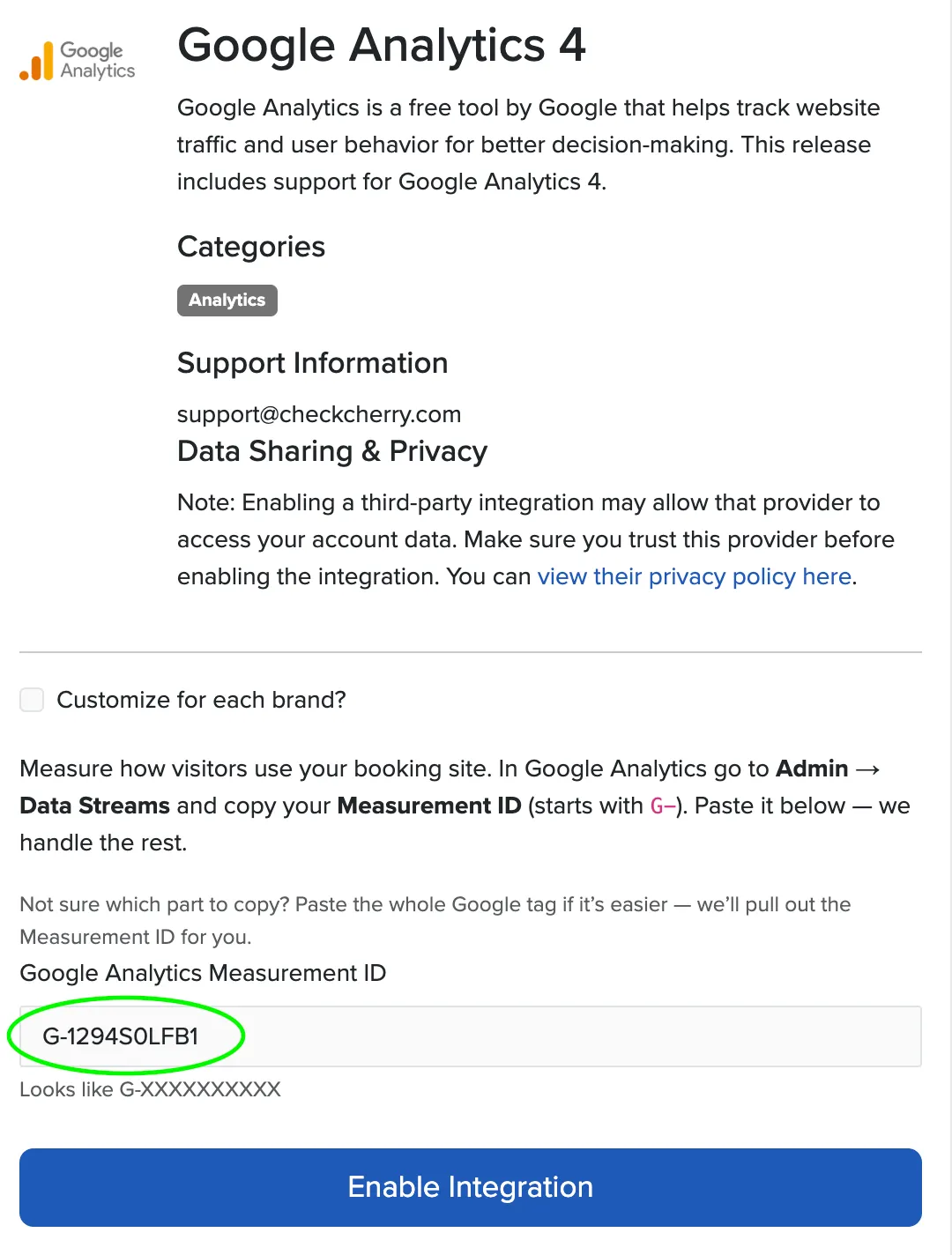Click the Google Analytics logo icon
Image resolution: width=952 pixels, height=1255 pixels.
click(78, 61)
